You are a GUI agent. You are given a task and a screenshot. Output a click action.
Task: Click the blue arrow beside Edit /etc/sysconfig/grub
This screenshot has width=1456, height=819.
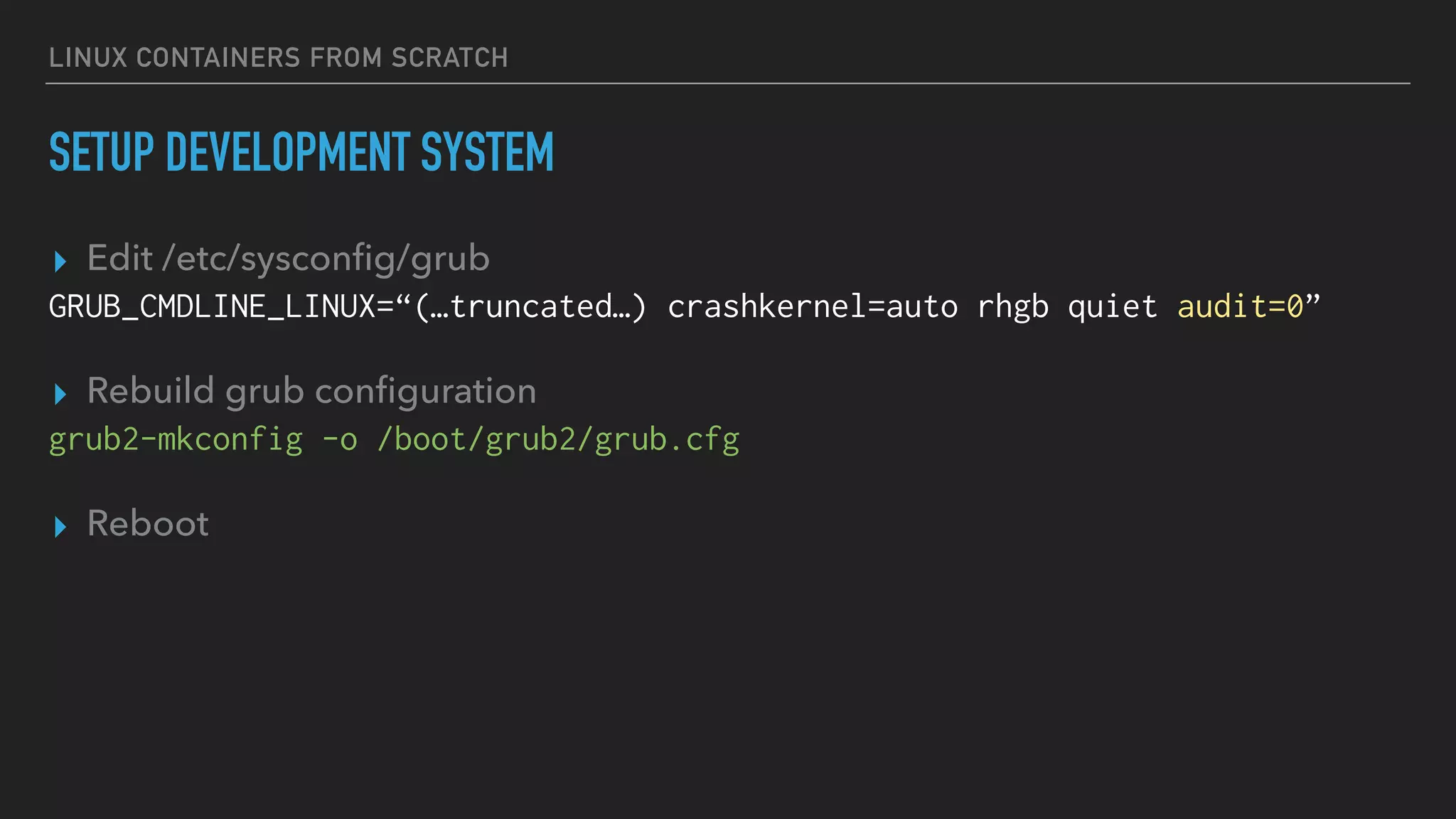pos(60,262)
